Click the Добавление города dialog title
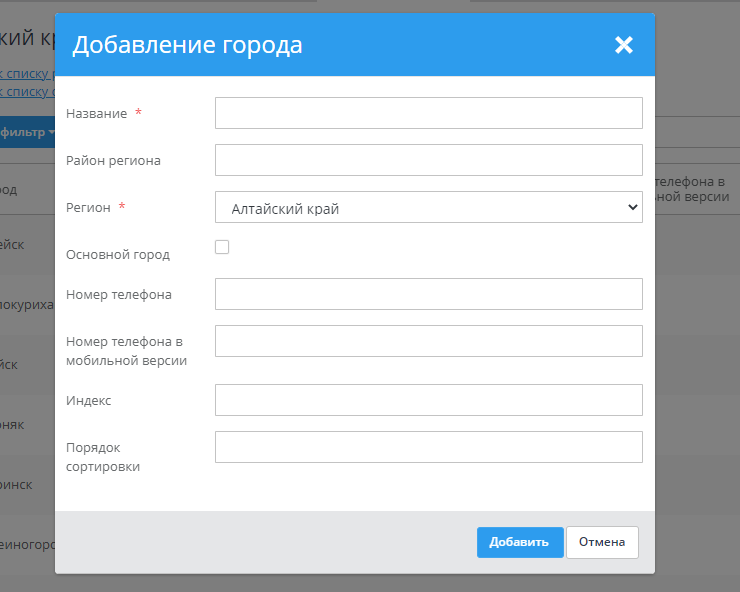740x592 pixels. [x=187, y=45]
